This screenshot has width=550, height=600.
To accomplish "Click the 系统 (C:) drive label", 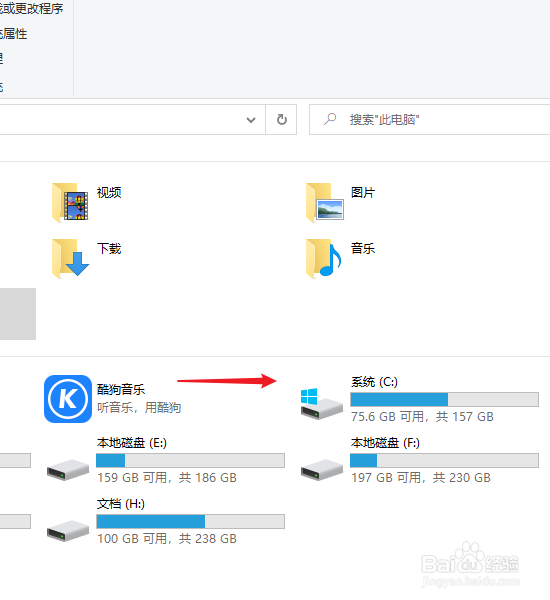I will tap(374, 382).
